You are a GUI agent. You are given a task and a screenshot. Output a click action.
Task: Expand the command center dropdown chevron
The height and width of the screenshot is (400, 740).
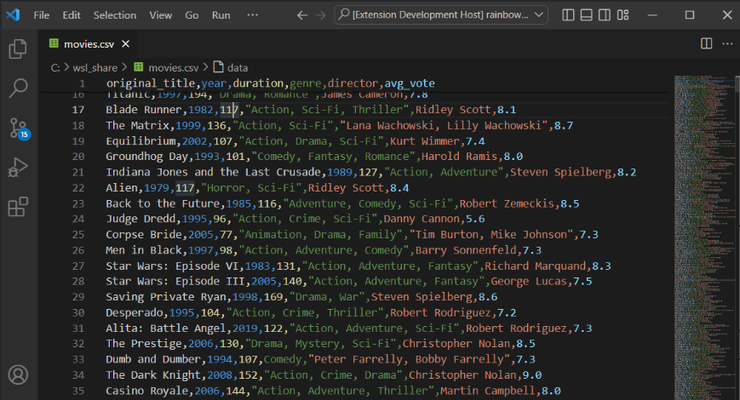tap(538, 15)
